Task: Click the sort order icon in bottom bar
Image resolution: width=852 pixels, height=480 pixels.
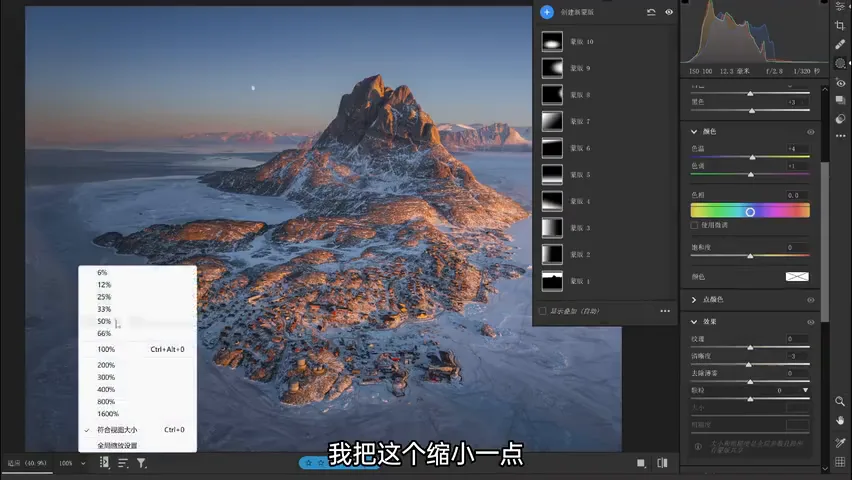Action: pos(123,463)
